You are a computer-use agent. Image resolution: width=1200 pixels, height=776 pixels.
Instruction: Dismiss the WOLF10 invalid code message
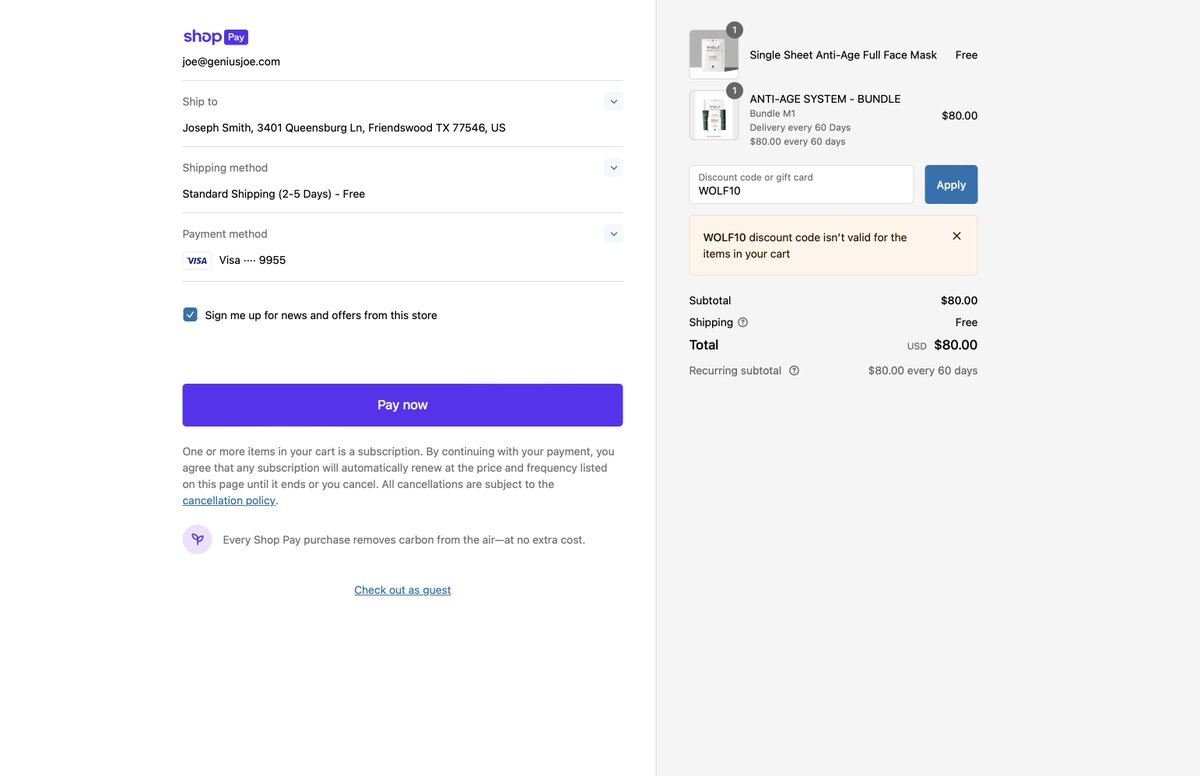pyautogui.click(x=957, y=236)
